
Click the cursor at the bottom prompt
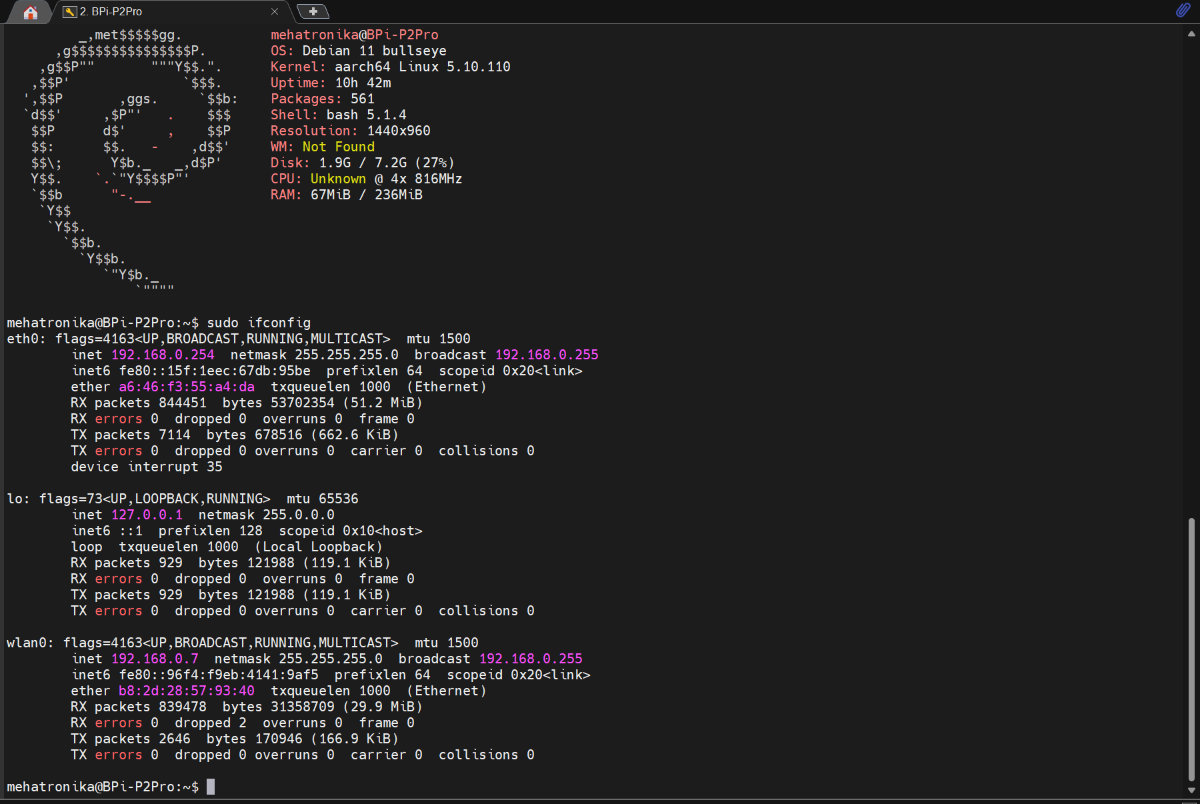pyautogui.click(x=210, y=787)
